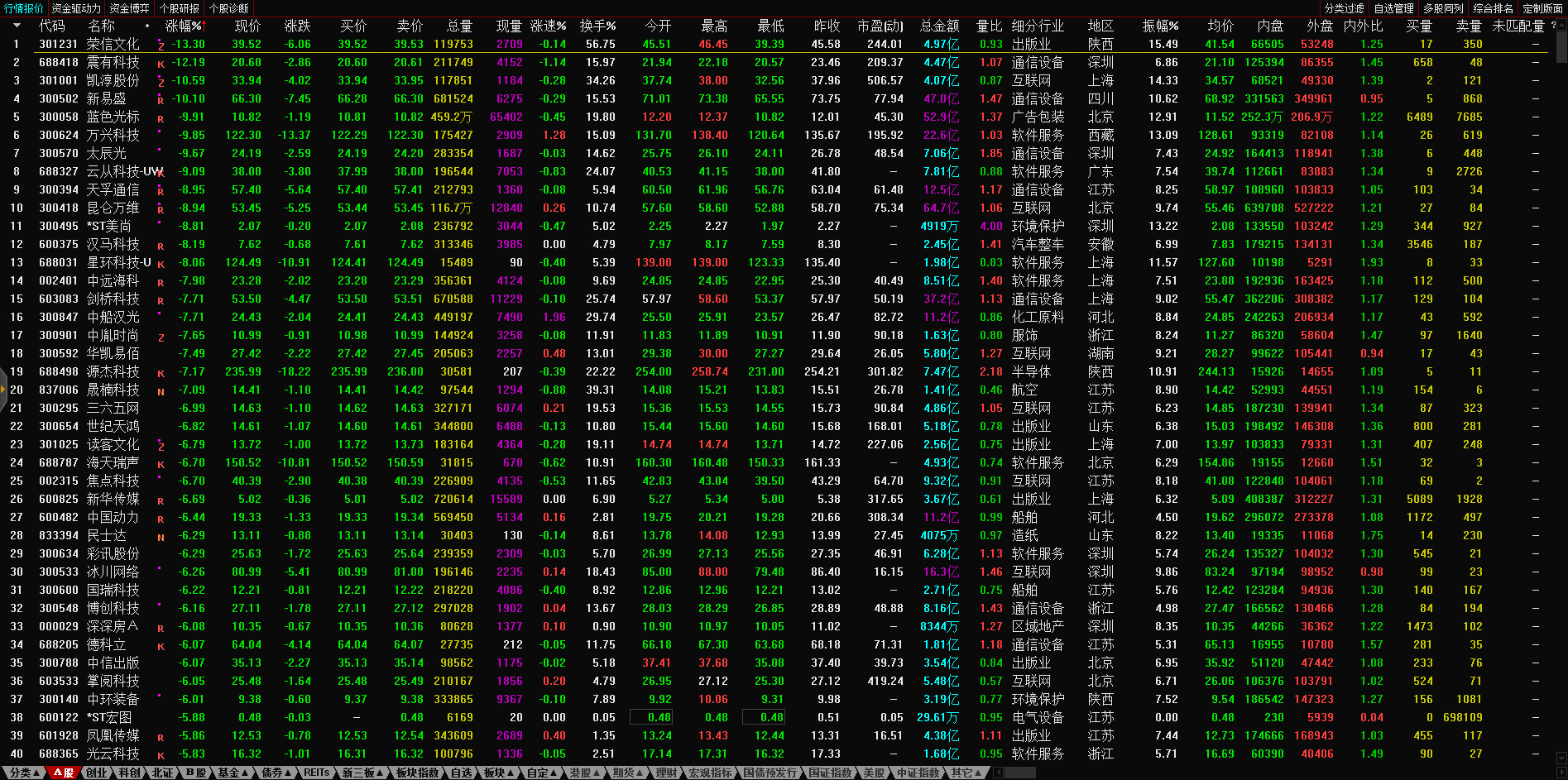Click the K marker icon beside 震有科技
Image resolution: width=1568 pixels, height=780 pixels.
161,64
